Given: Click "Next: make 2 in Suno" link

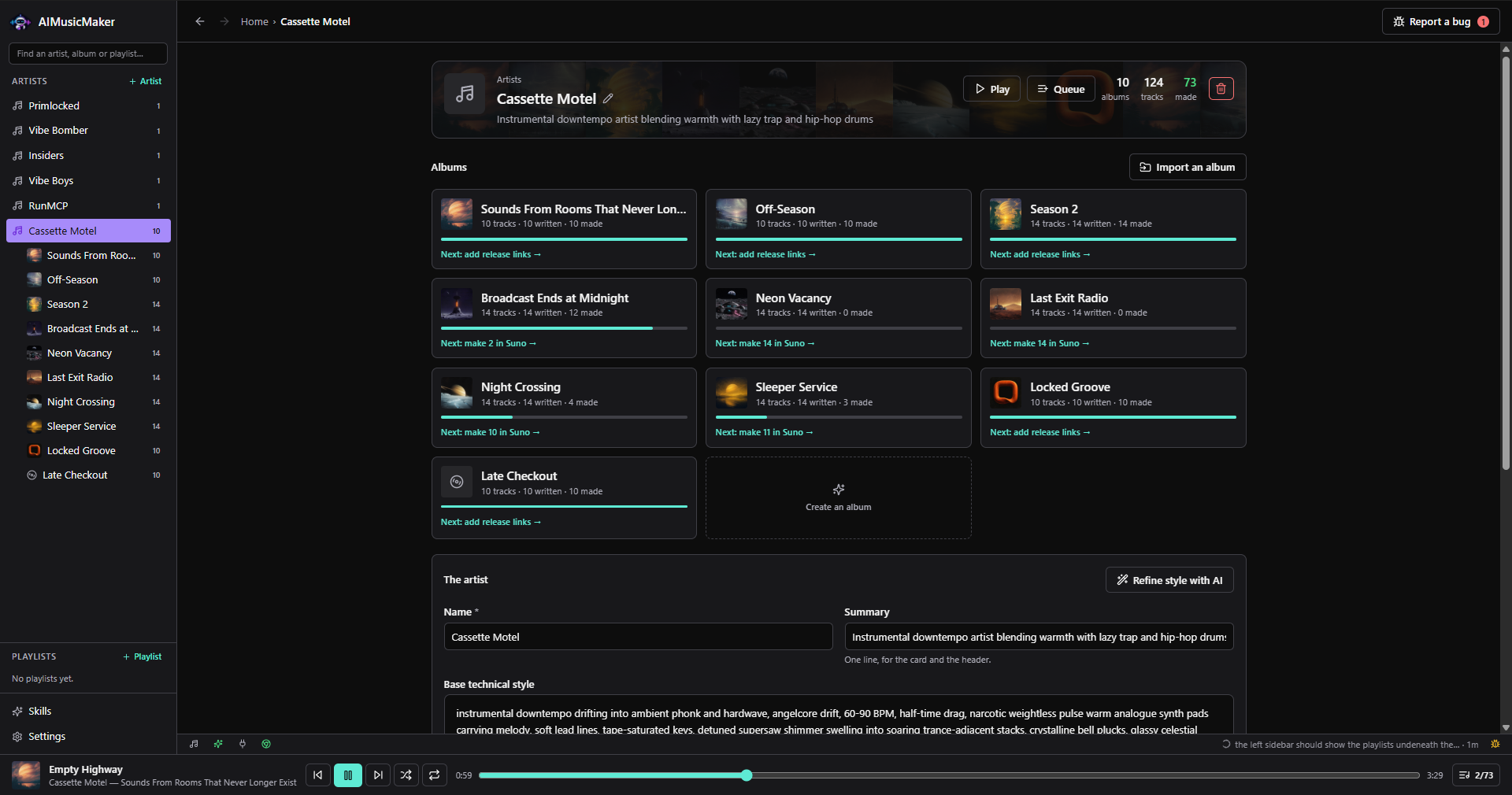Looking at the screenshot, I should [487, 343].
